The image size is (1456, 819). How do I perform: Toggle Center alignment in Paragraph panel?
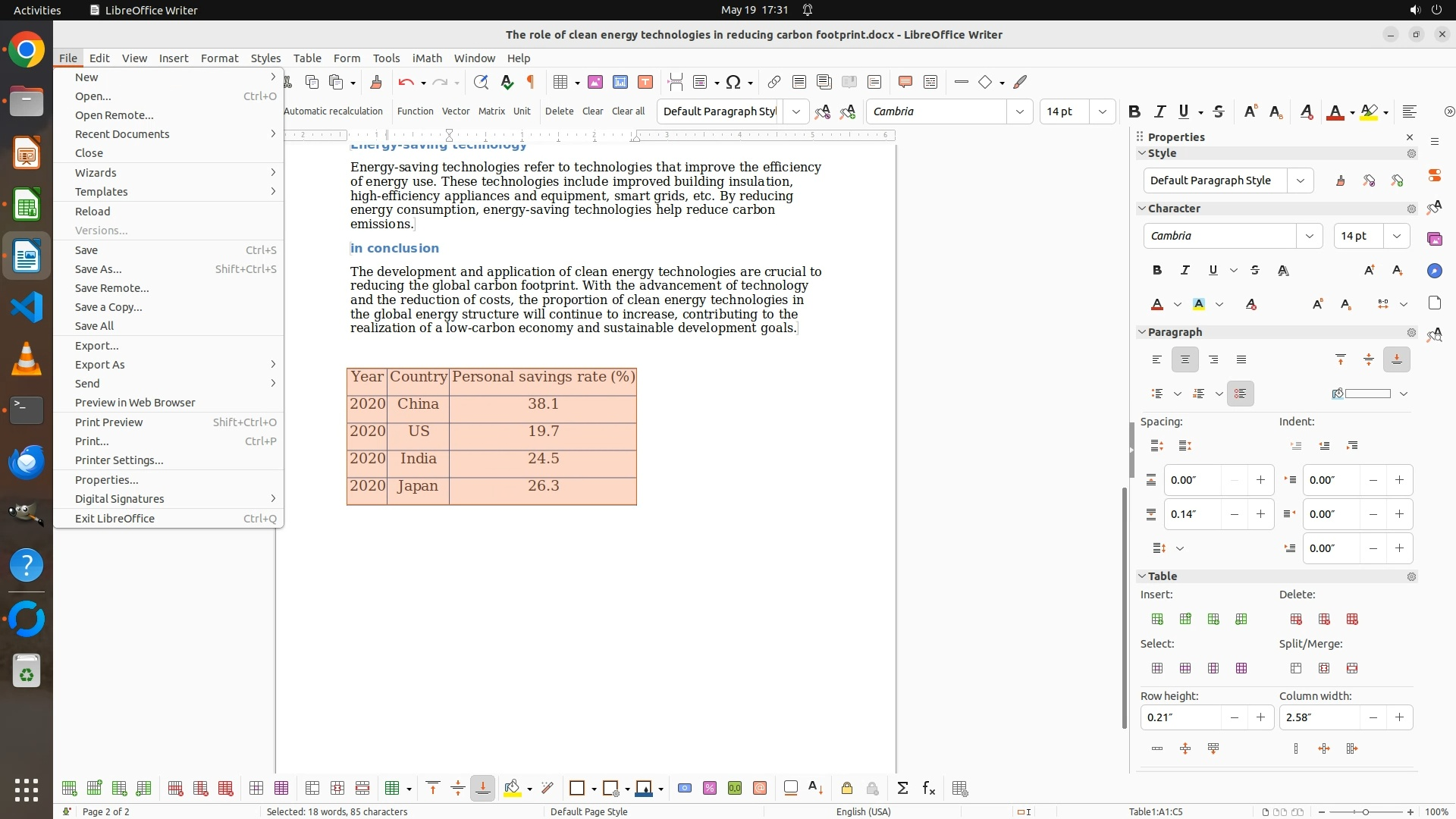point(1185,359)
